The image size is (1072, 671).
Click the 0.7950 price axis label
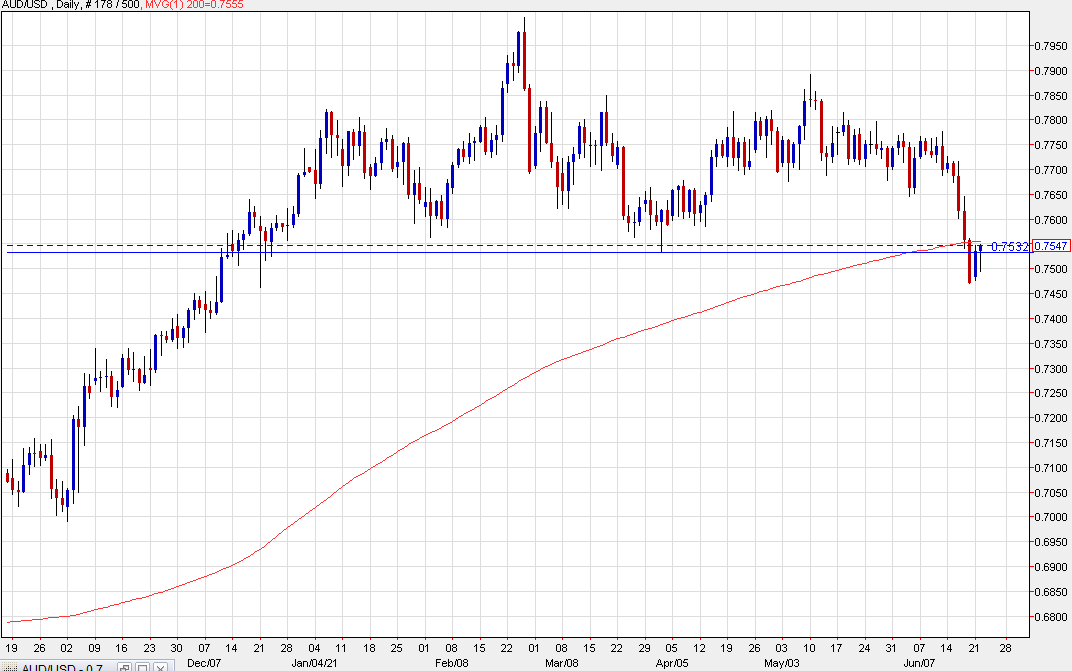[1050, 46]
